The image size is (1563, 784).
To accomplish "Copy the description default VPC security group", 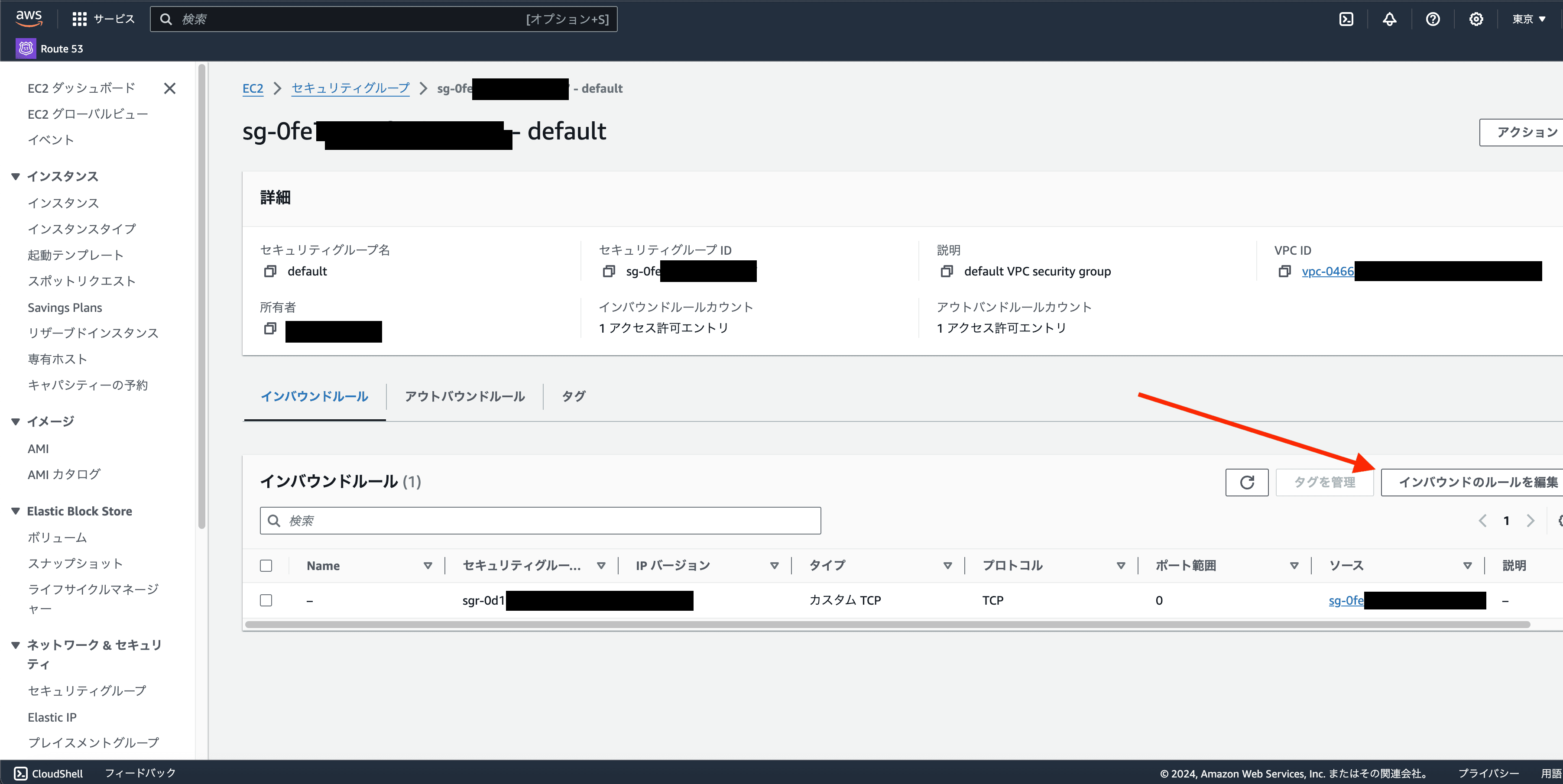I will tap(947, 271).
